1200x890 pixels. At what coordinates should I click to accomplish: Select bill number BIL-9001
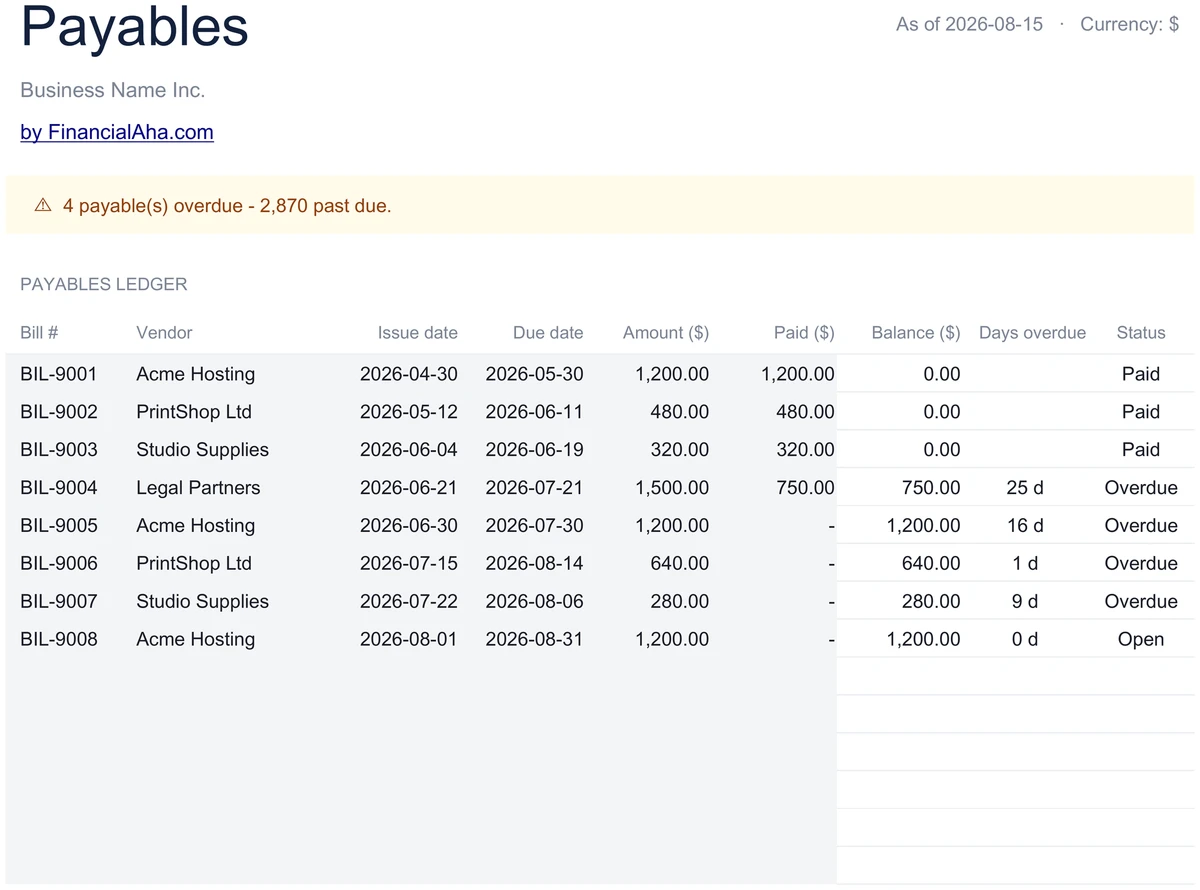(59, 374)
